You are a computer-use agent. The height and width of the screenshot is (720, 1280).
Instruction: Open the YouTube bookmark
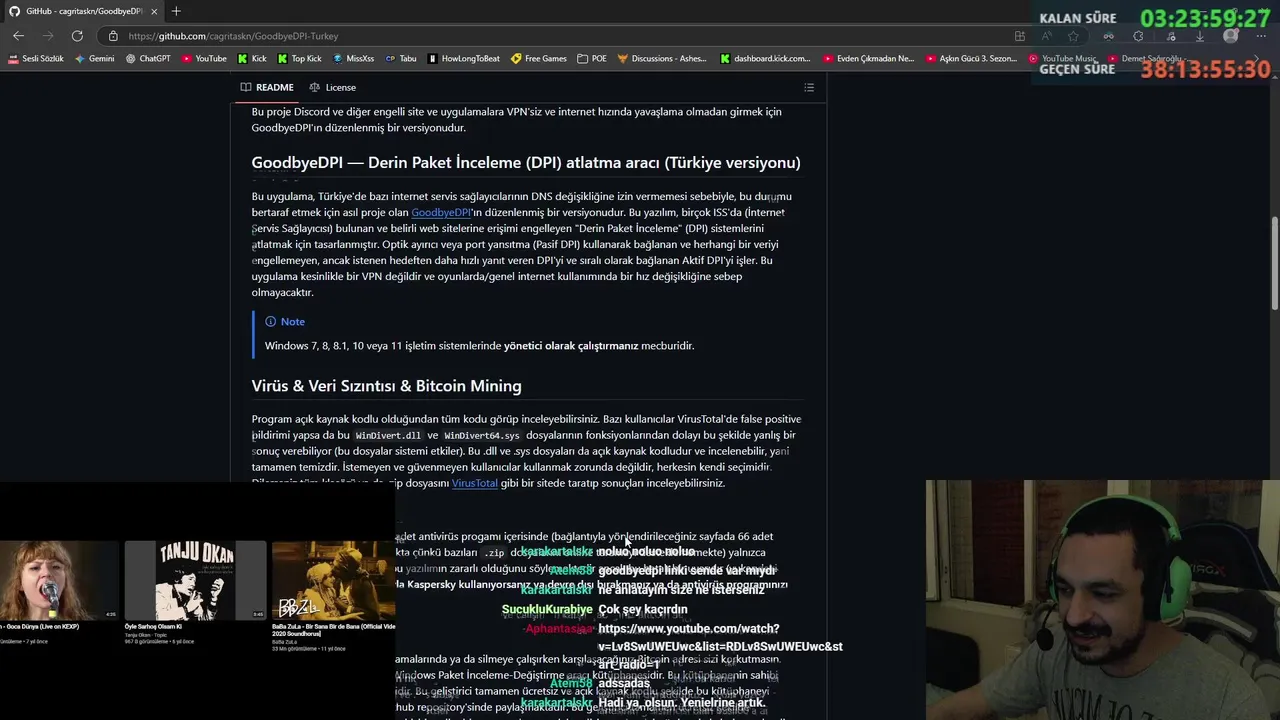204,58
